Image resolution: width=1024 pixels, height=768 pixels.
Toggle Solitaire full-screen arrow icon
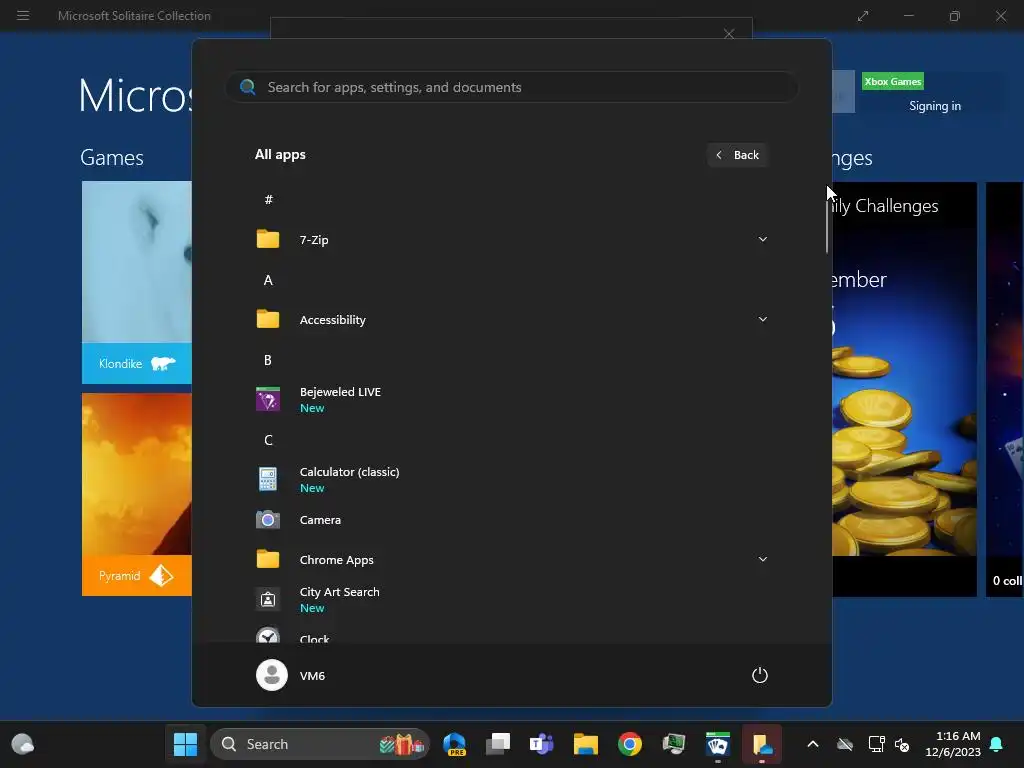tap(863, 16)
